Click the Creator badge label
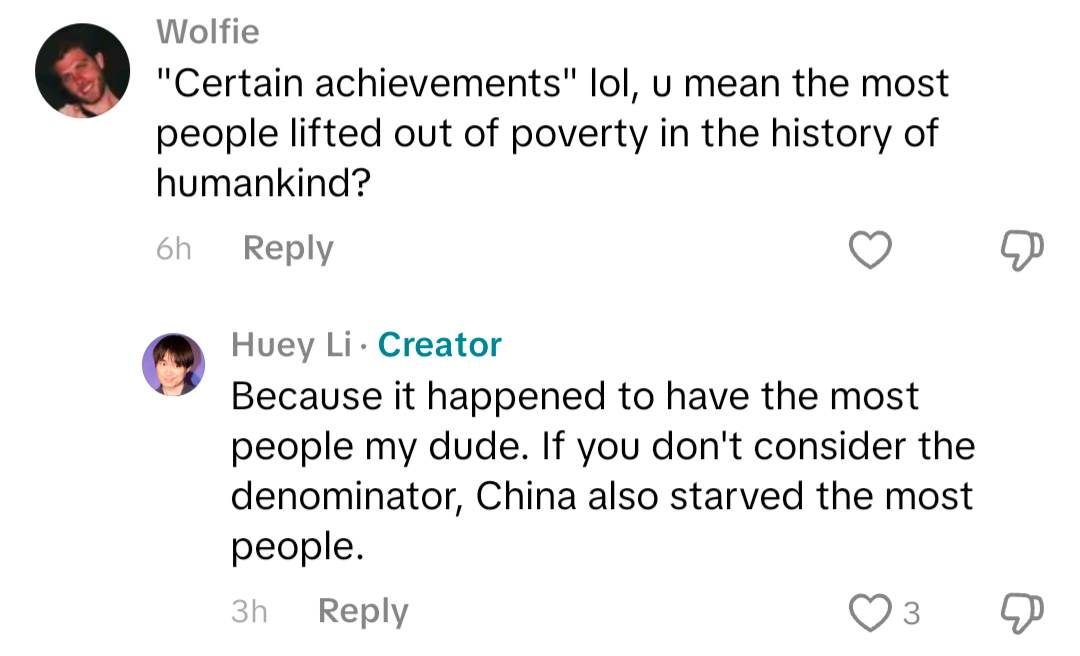 [439, 345]
